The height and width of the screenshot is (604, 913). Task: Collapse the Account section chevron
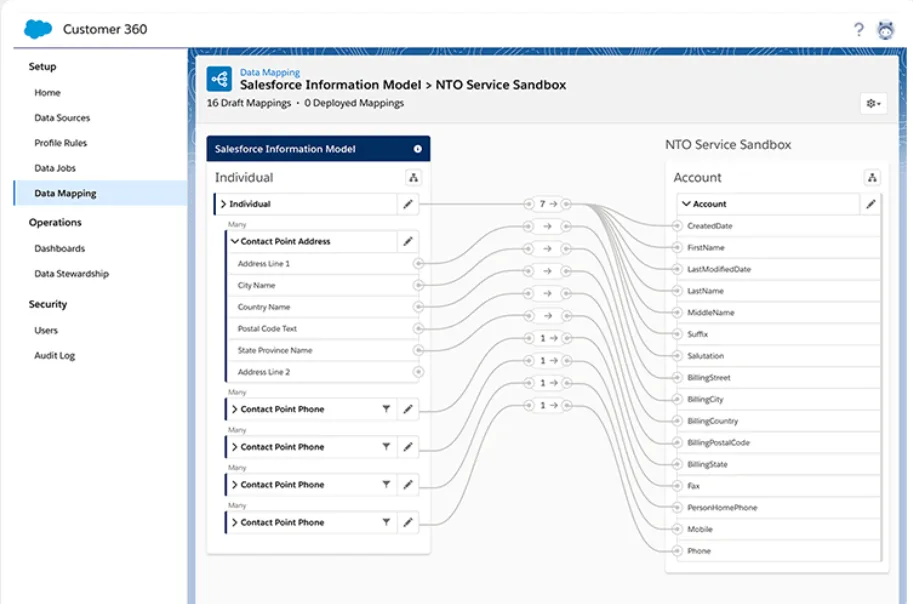pyautogui.click(x=686, y=204)
